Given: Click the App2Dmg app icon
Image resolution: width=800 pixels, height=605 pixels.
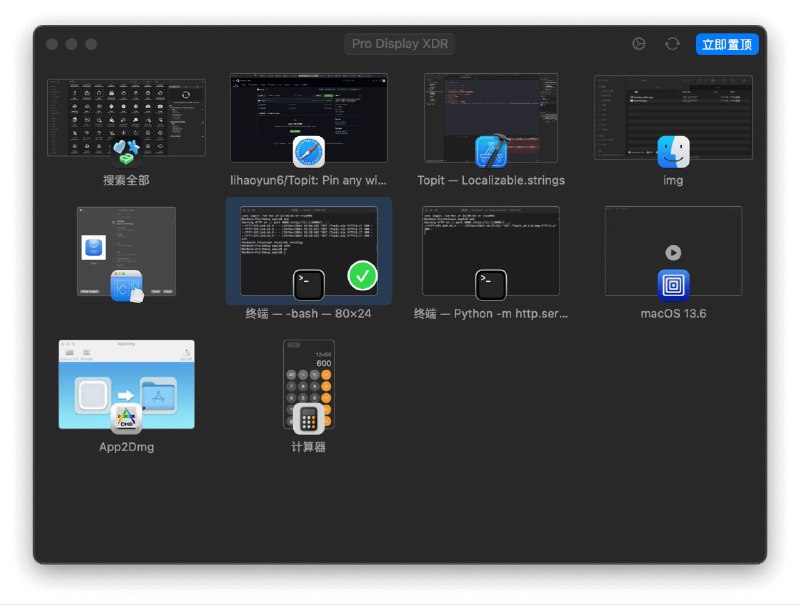Looking at the screenshot, I should (126, 418).
